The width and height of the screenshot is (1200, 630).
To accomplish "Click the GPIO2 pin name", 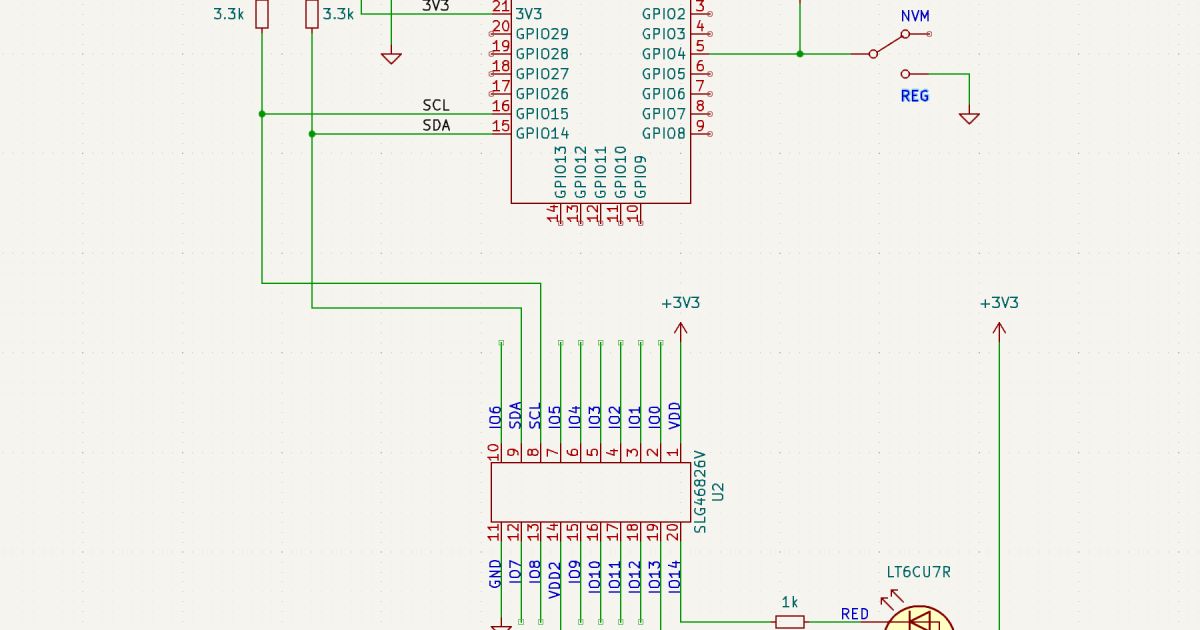I will coord(664,14).
